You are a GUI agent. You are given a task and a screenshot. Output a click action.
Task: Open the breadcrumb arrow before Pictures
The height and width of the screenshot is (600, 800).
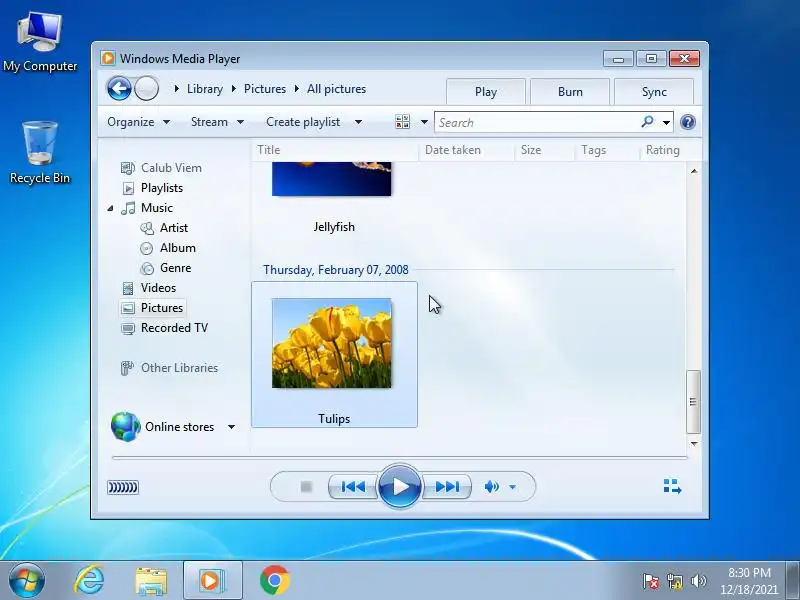pyautogui.click(x=234, y=89)
